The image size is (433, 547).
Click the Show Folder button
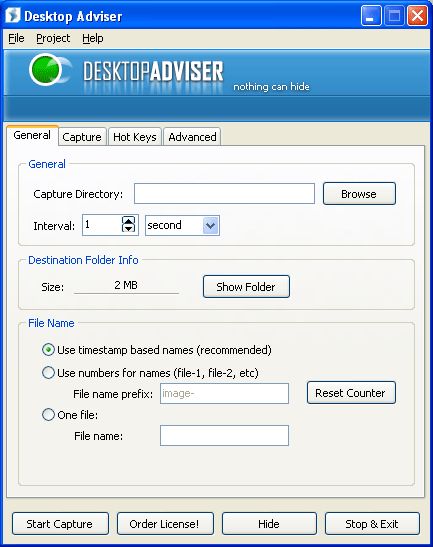click(x=246, y=286)
